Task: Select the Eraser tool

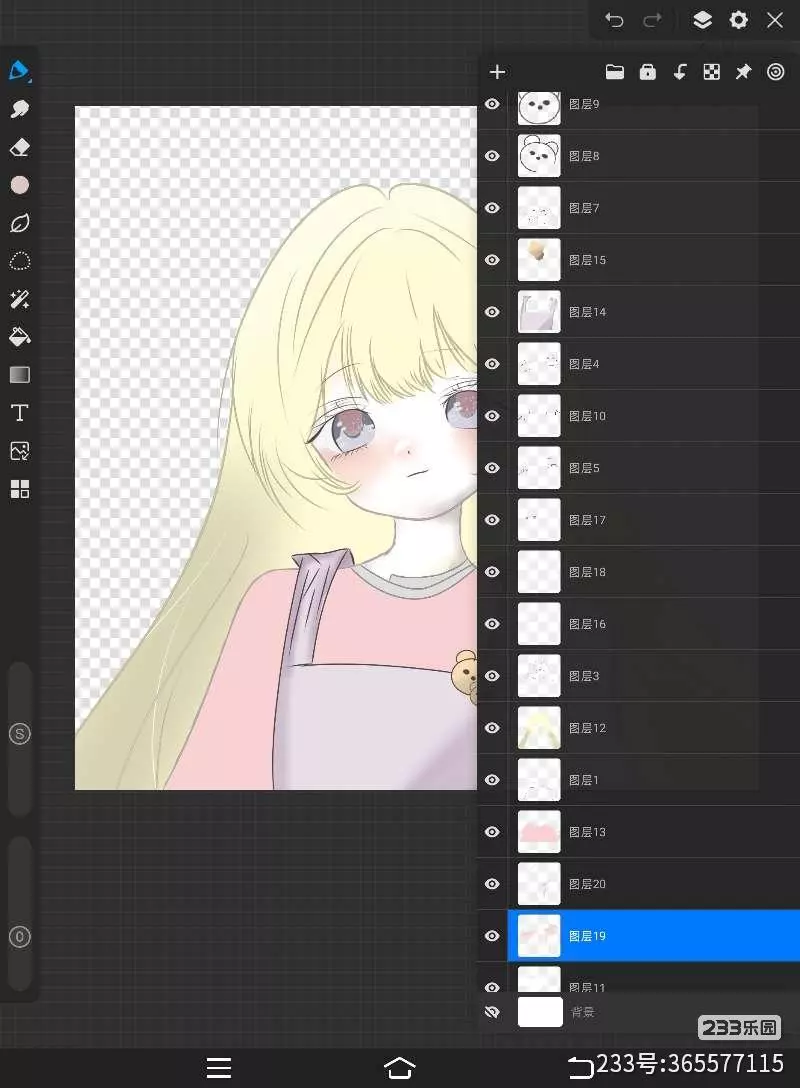Action: [19, 147]
